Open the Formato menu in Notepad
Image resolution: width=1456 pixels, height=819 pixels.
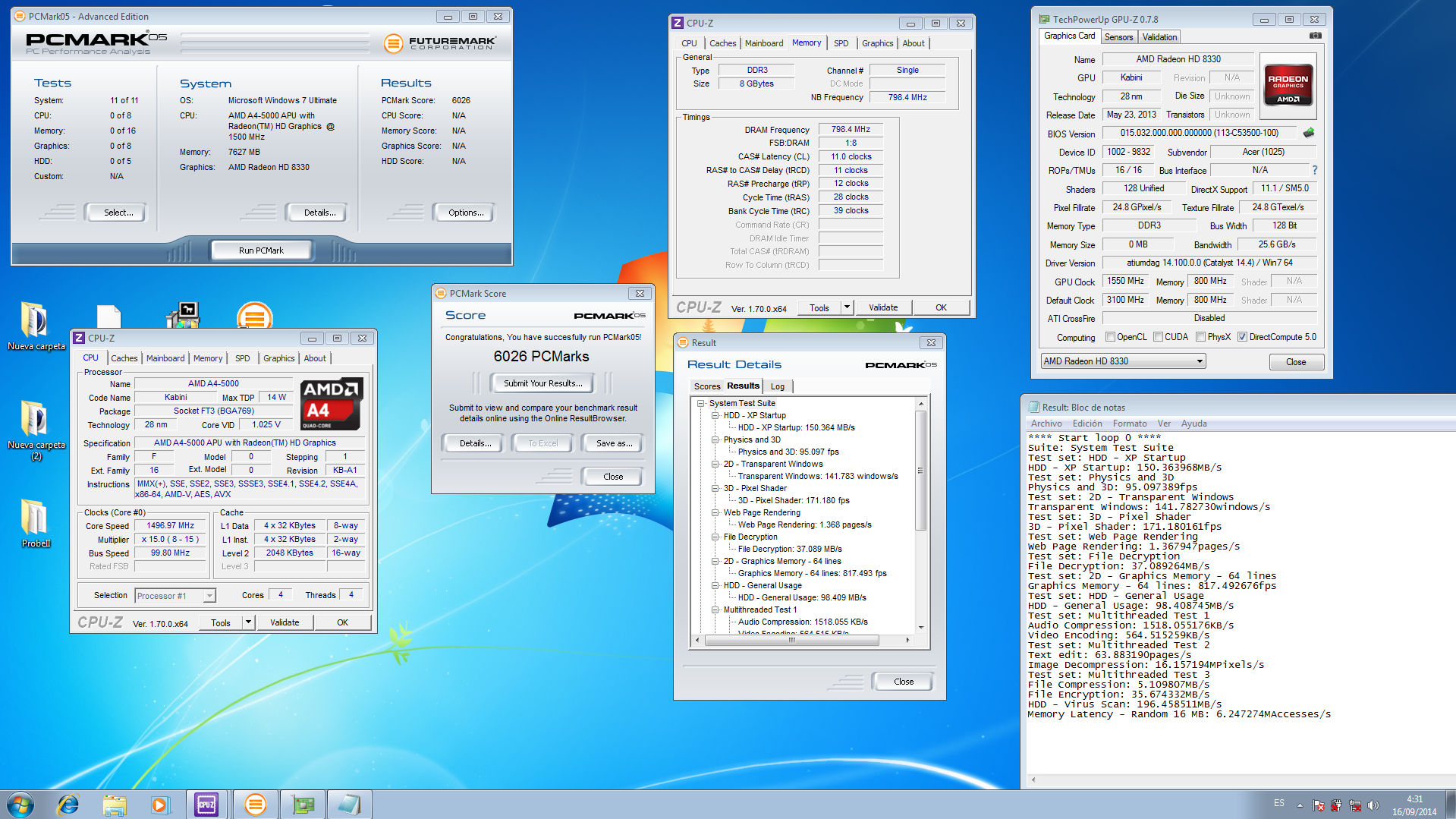tap(1130, 424)
